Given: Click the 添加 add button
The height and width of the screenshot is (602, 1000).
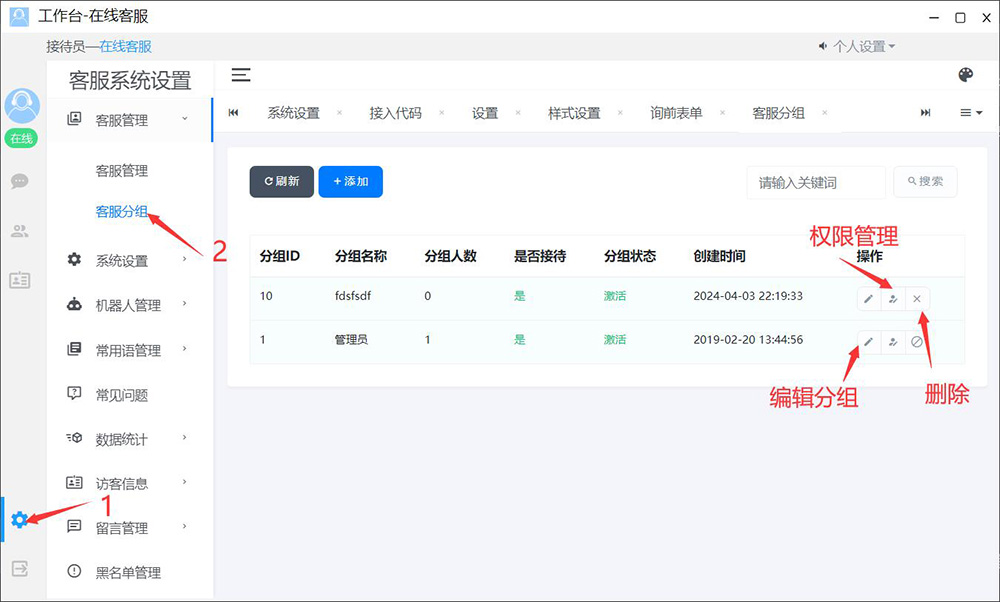Looking at the screenshot, I should coord(350,181).
